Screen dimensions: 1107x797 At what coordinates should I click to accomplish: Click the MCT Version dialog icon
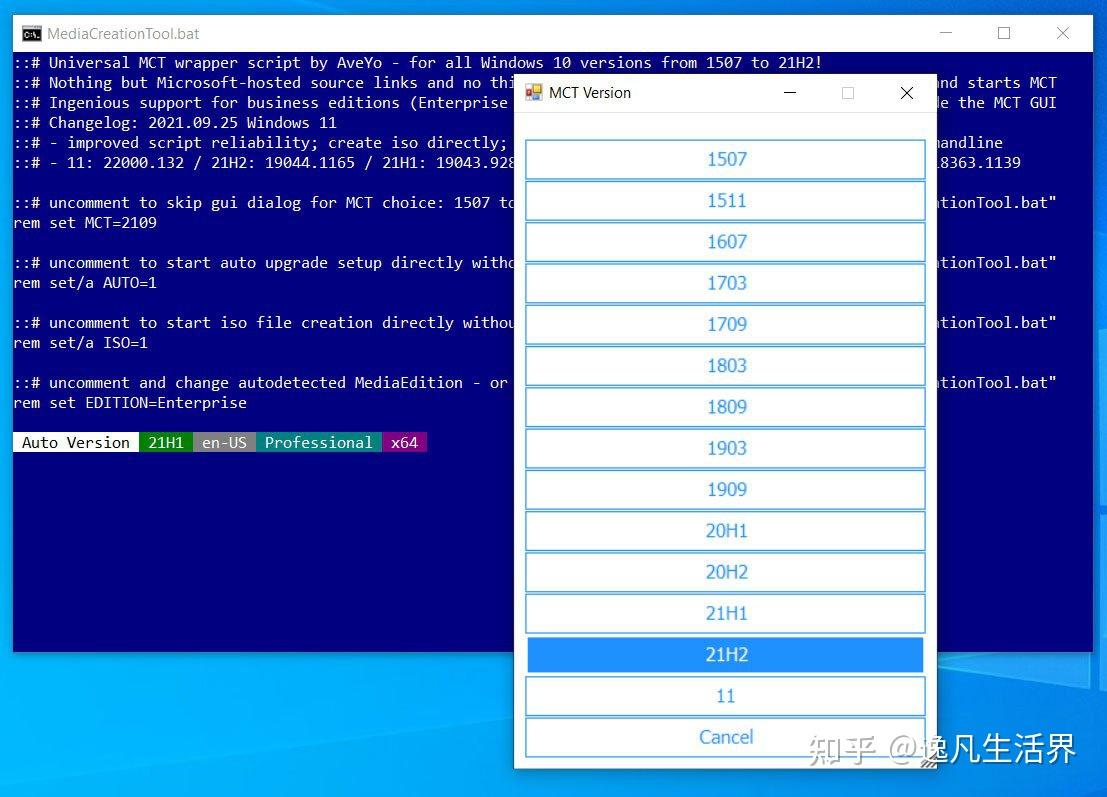point(533,92)
